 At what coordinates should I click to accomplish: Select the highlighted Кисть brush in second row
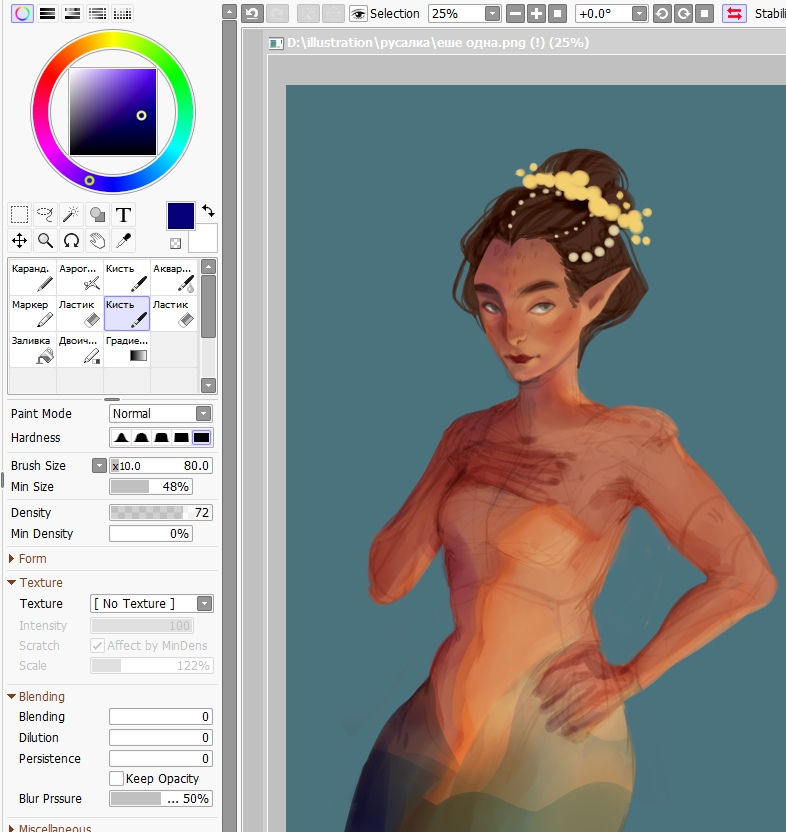[x=127, y=313]
